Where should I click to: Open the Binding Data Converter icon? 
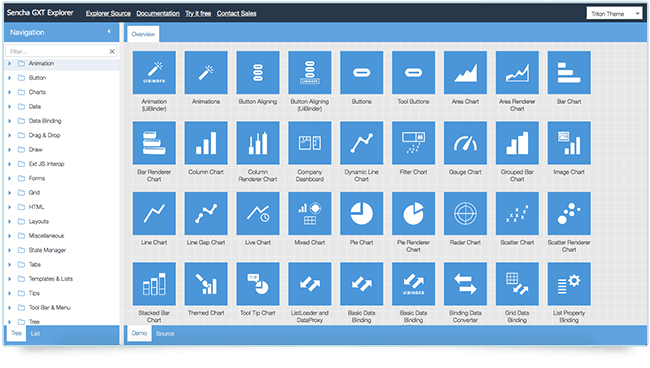click(465, 284)
